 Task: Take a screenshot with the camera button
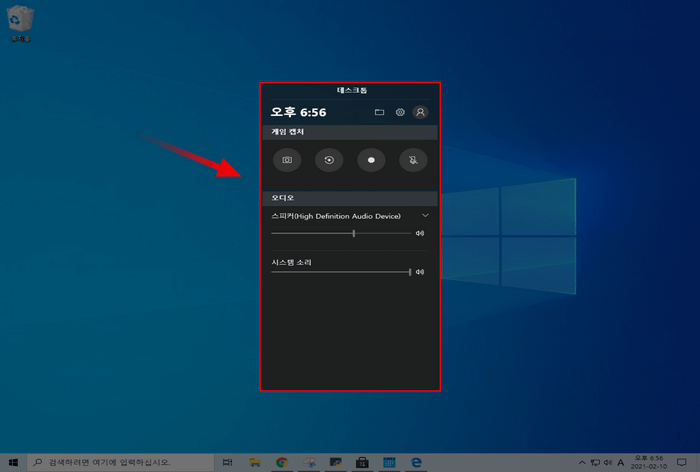[287, 160]
